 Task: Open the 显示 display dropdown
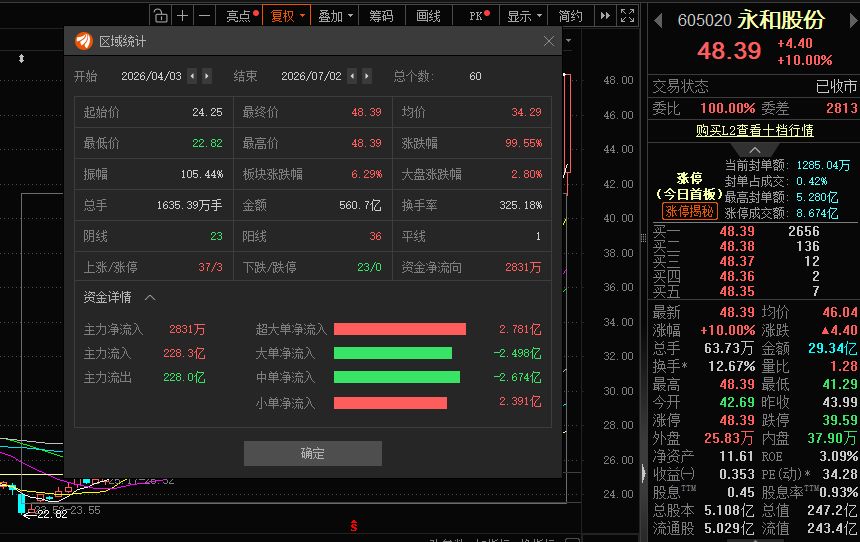tap(523, 16)
